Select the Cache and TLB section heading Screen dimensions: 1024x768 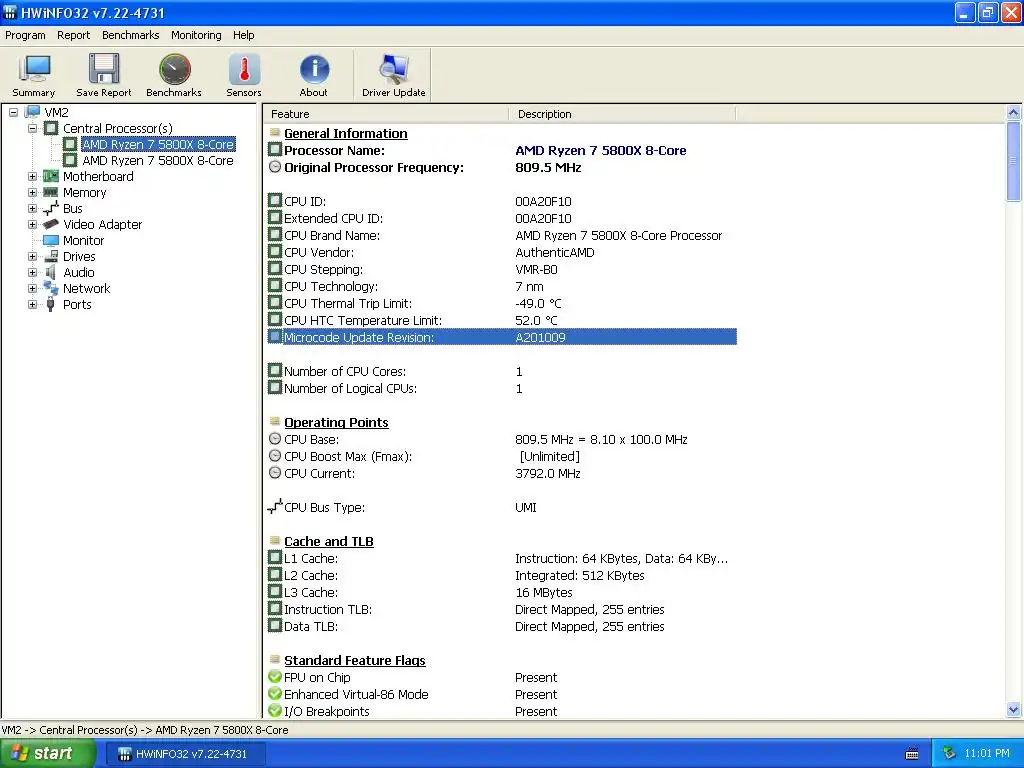coord(329,541)
